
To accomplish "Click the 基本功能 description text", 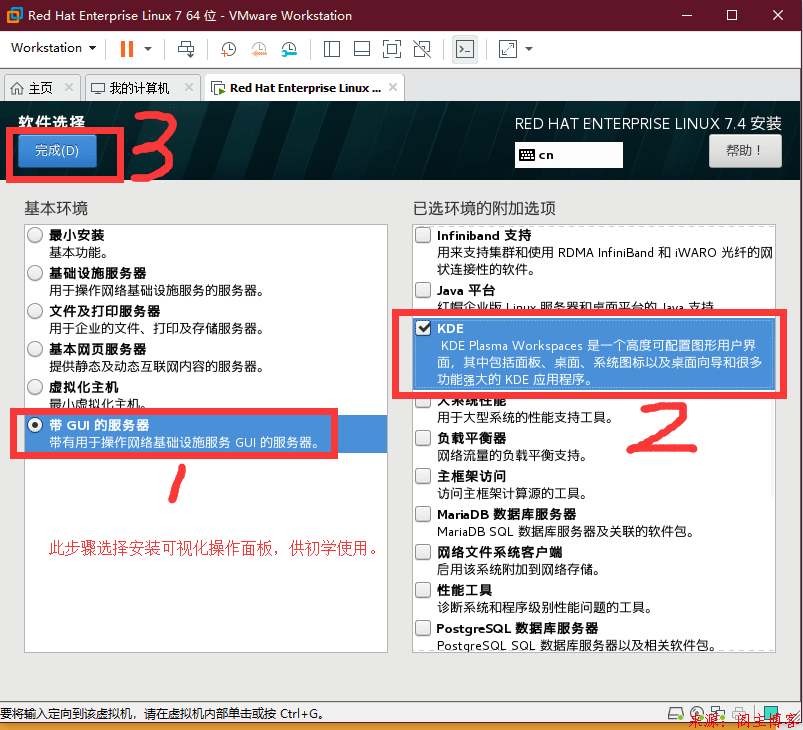I will click(78, 253).
